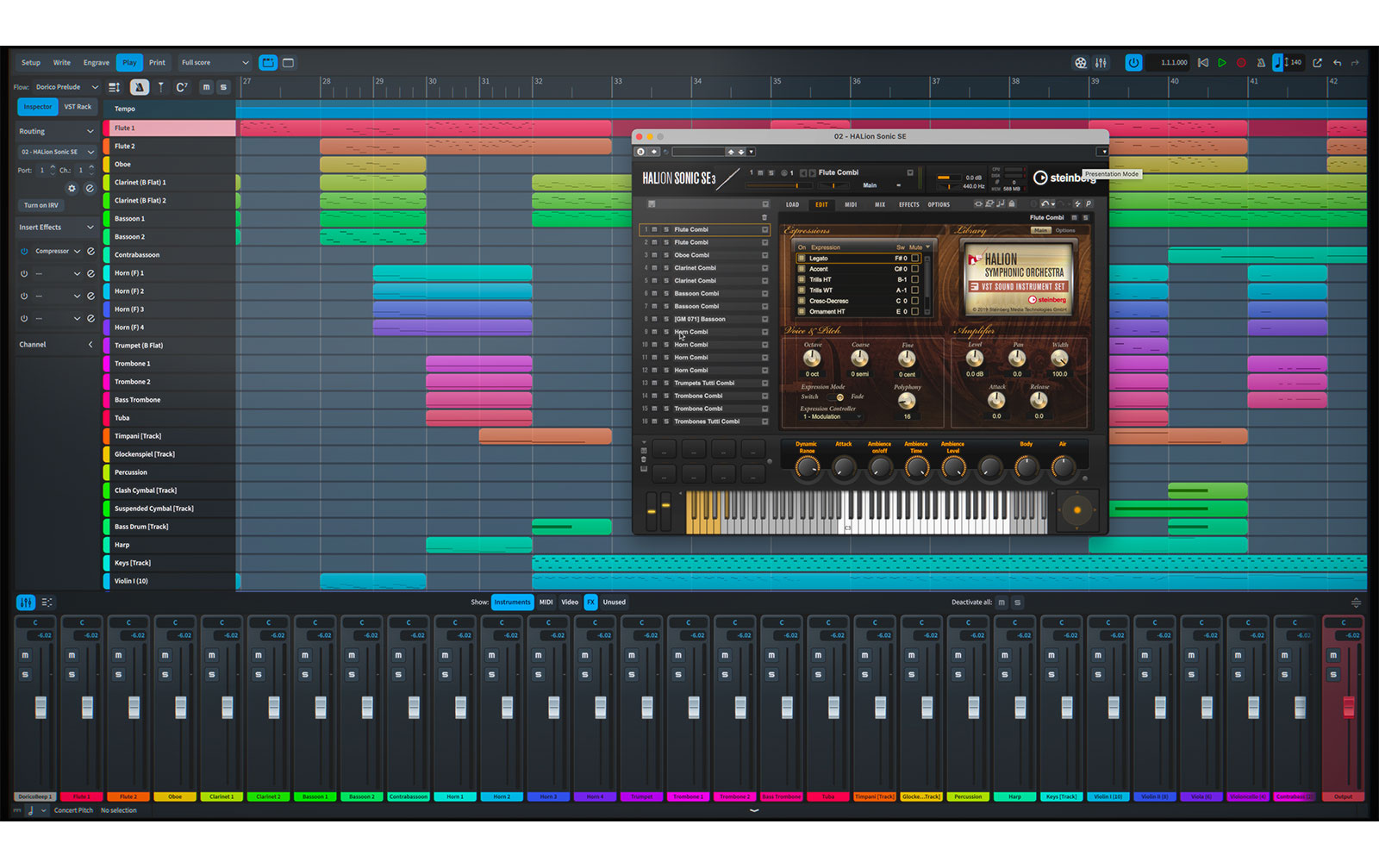1379x868 pixels.
Task: Show Video channel in mixer
Action: [570, 603]
